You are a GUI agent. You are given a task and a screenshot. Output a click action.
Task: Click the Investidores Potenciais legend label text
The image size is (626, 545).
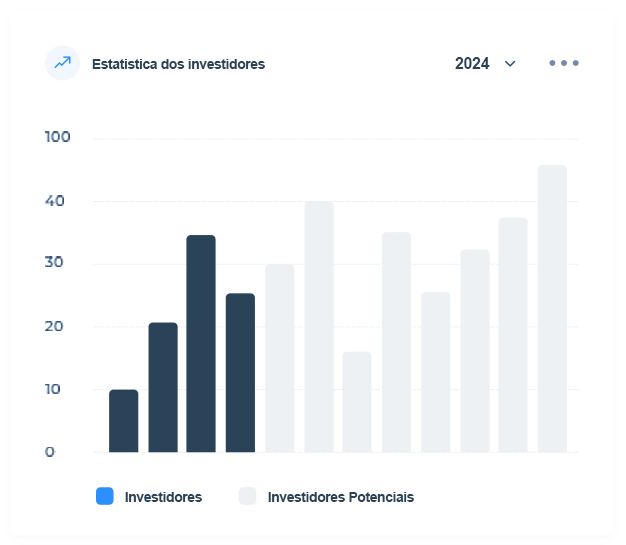[340, 497]
